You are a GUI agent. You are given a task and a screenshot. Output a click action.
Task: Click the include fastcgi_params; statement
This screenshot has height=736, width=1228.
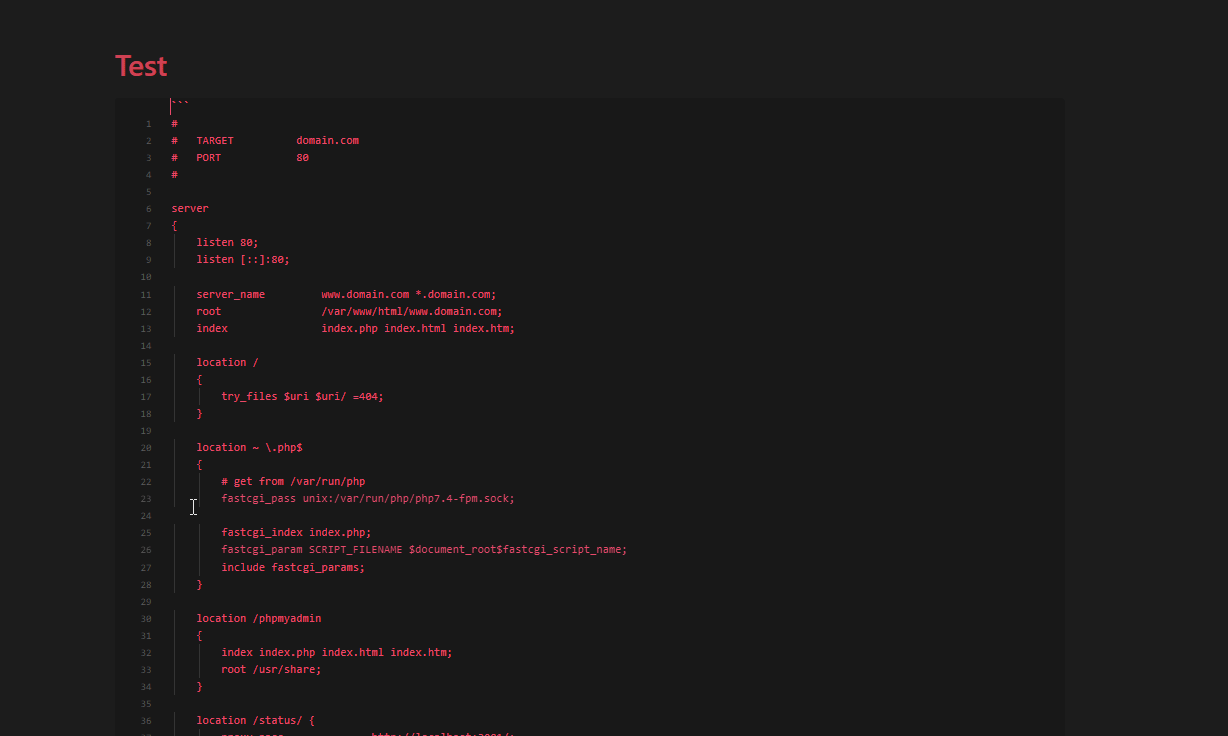(292, 567)
